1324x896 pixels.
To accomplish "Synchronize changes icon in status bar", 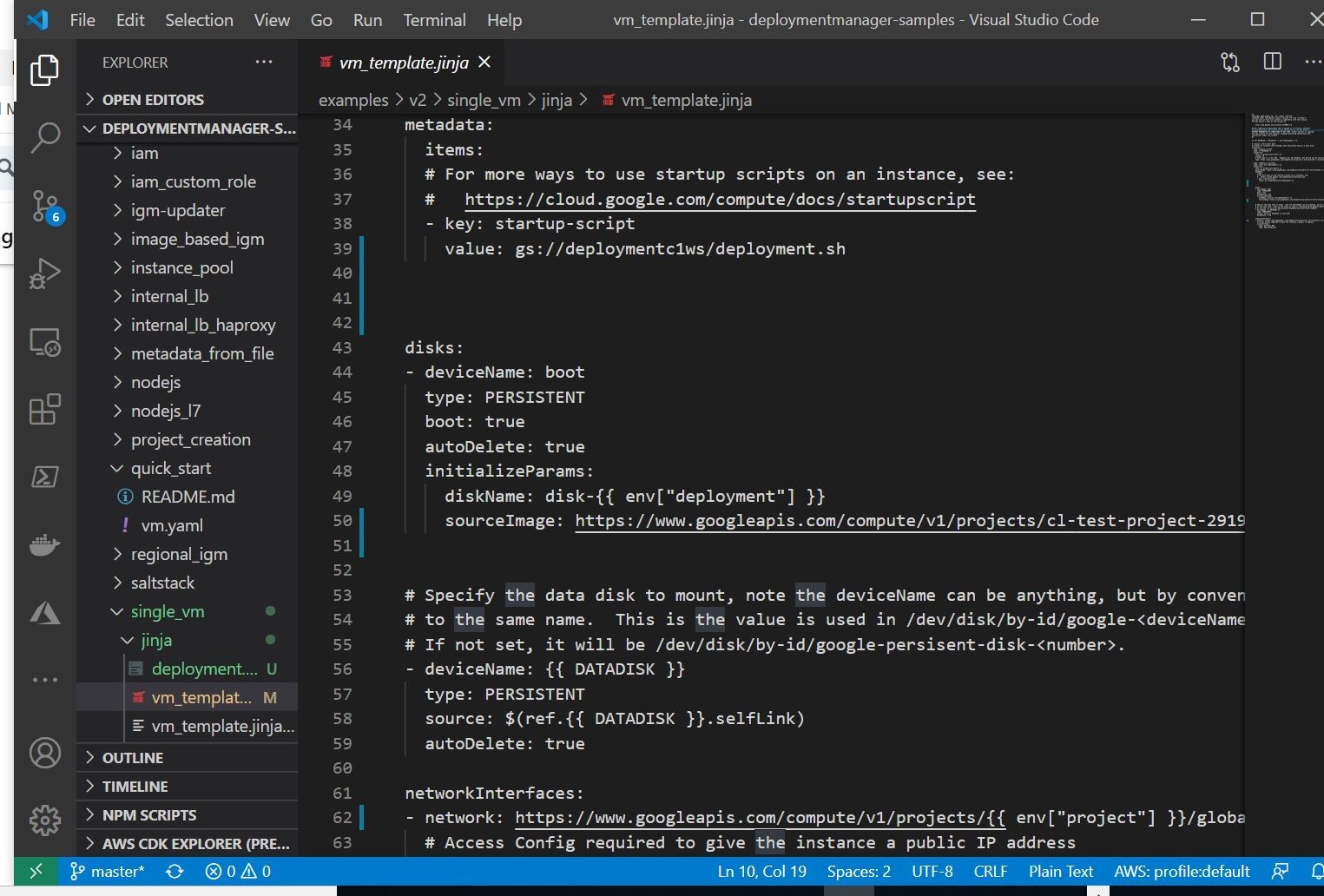I will 175,871.
